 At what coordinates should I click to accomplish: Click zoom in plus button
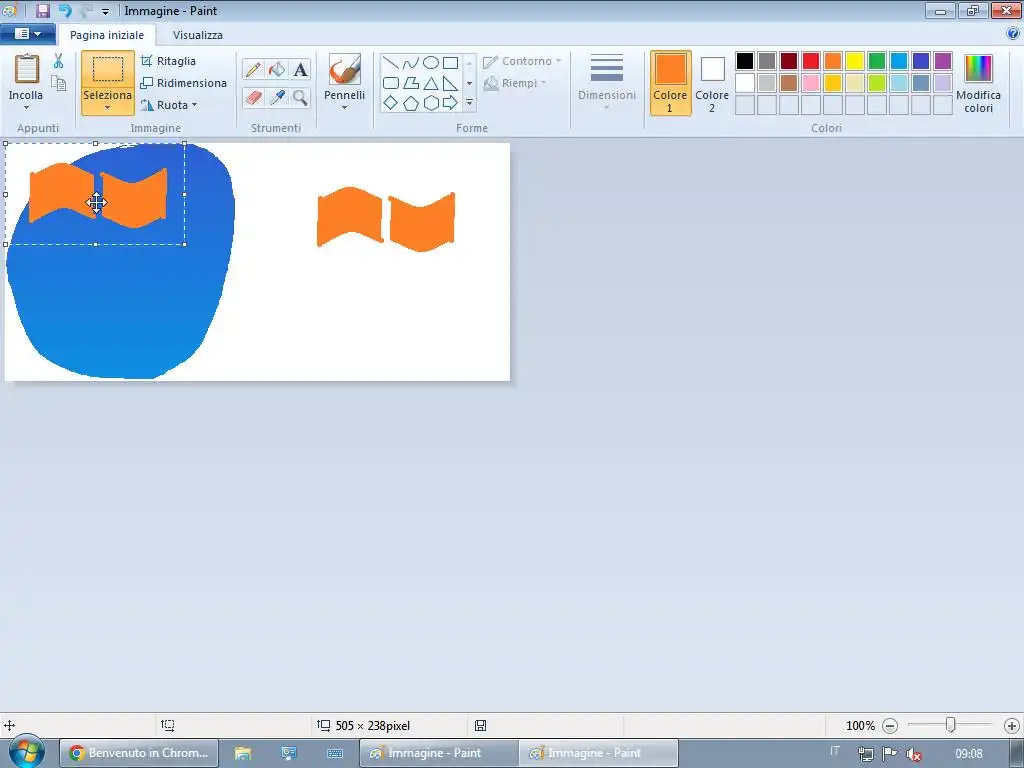[x=1012, y=726]
